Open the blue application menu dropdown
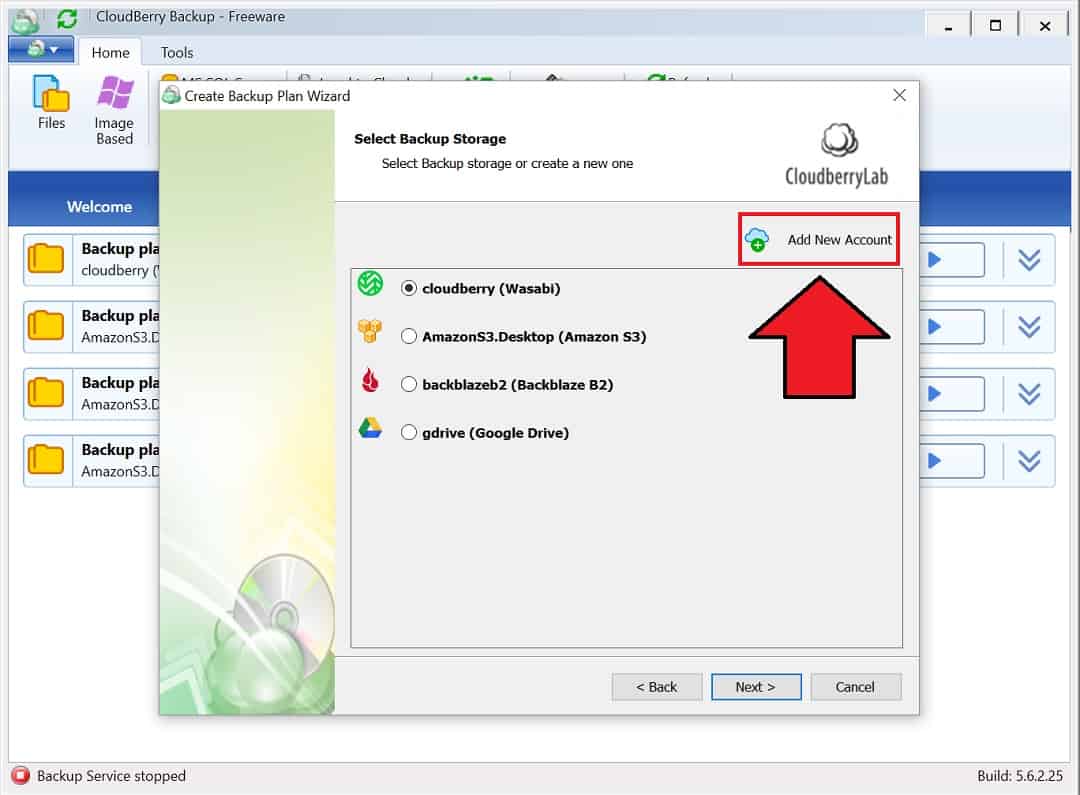Image resolution: width=1080 pixels, height=795 pixels. point(41,49)
